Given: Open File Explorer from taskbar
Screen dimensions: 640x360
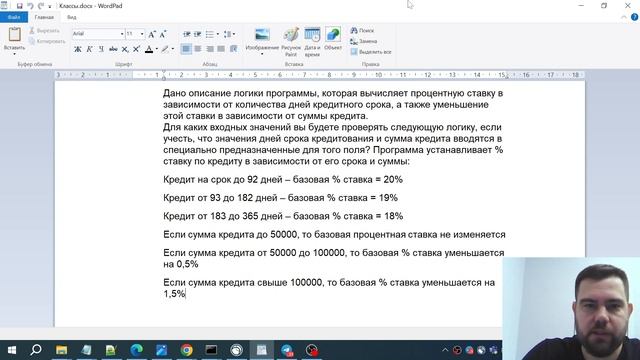Looking at the screenshot, I should [62, 350].
